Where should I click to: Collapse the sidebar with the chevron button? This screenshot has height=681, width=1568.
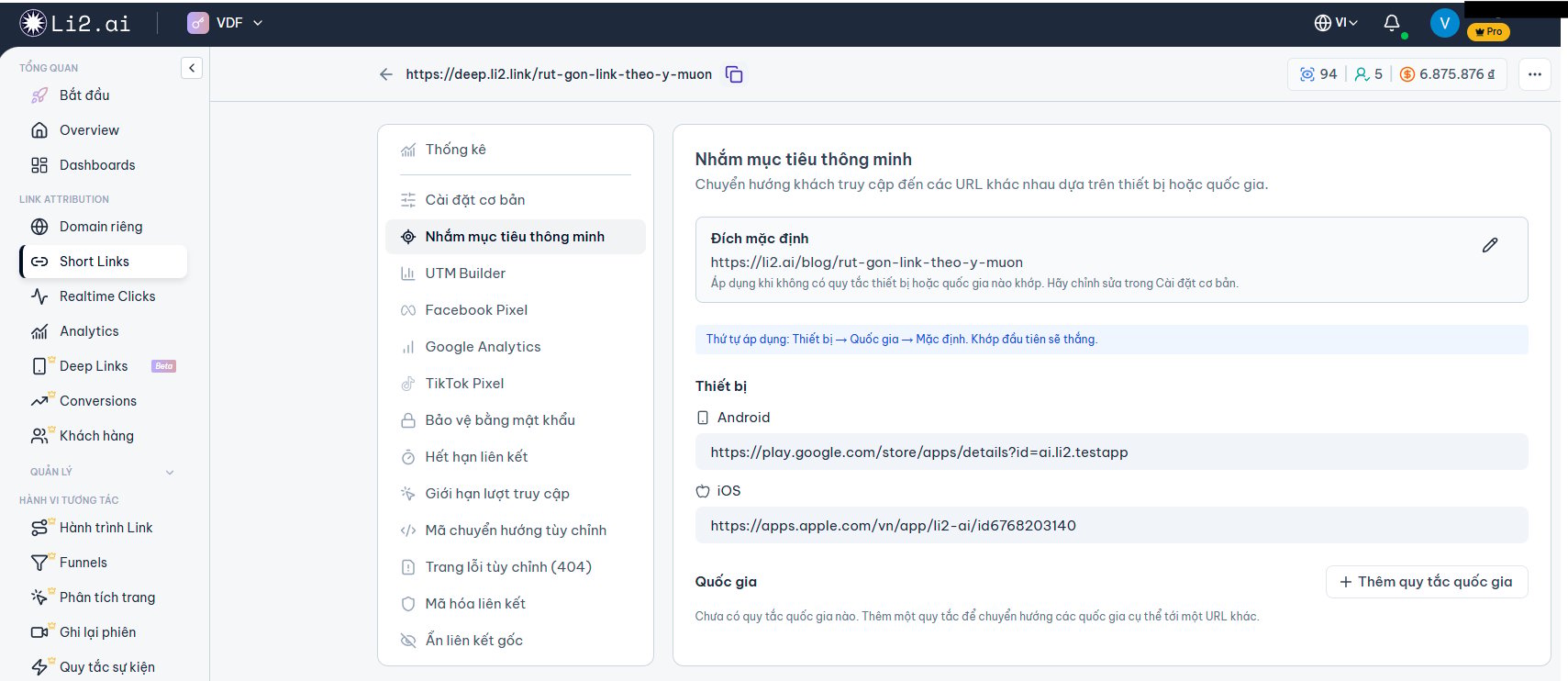[191, 68]
